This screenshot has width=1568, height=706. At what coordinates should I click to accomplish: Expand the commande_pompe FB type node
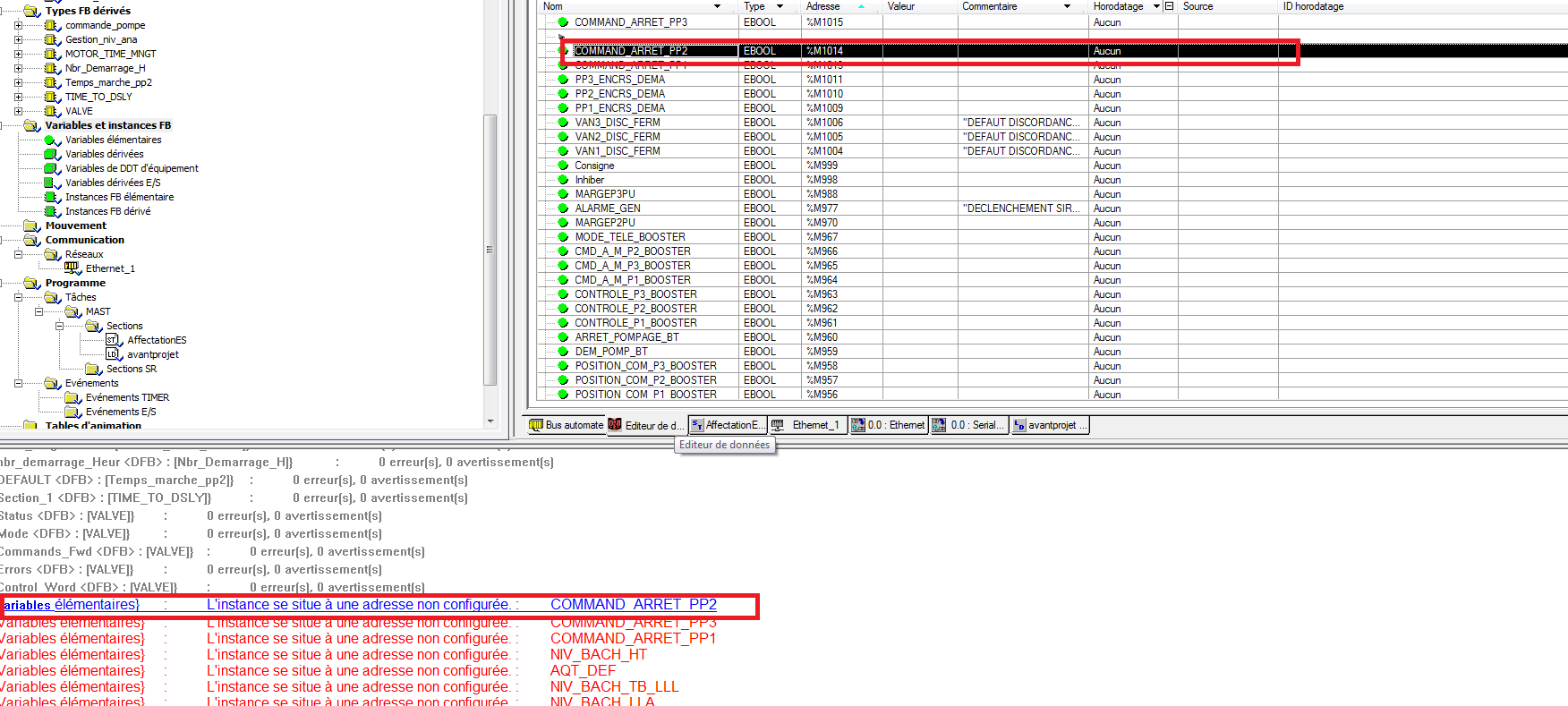click(x=18, y=25)
